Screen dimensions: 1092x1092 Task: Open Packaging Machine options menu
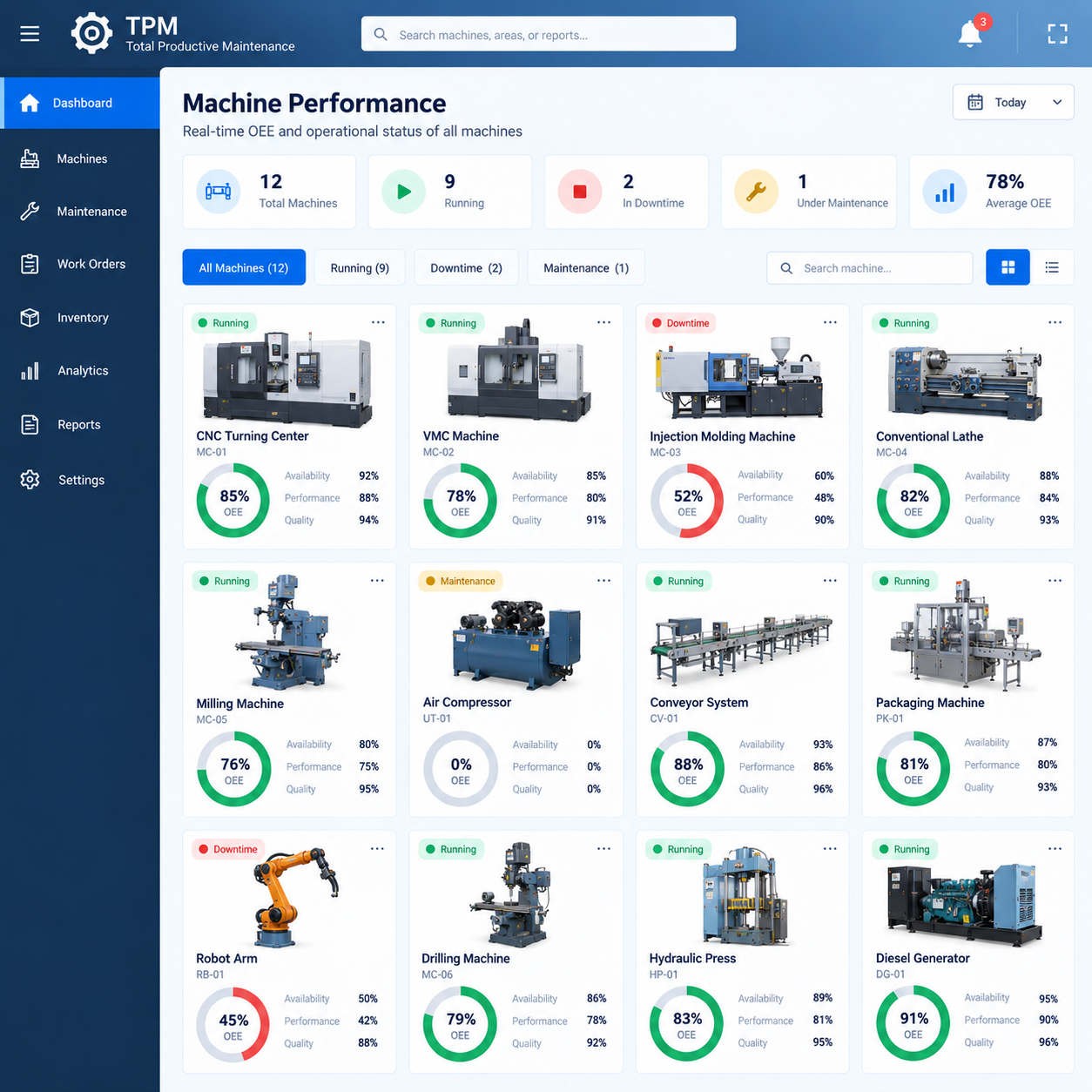(x=1055, y=581)
